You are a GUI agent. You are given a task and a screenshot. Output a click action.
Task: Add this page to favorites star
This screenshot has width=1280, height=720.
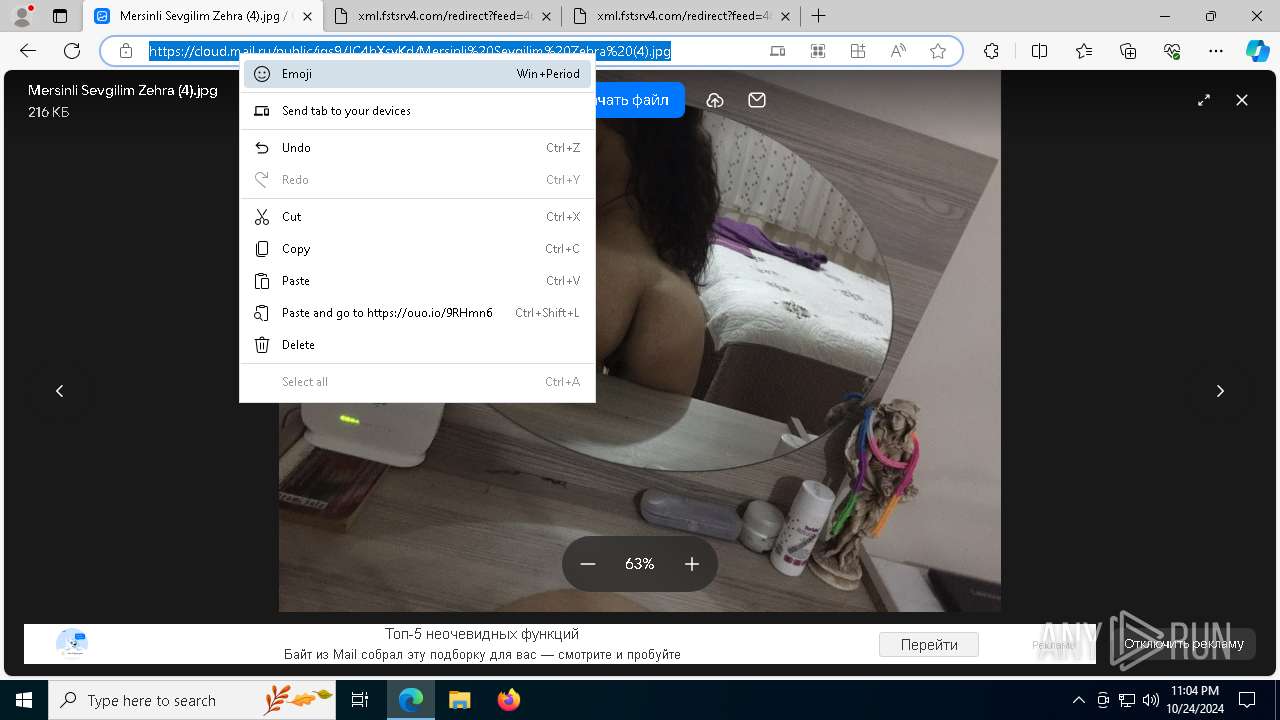tap(938, 51)
